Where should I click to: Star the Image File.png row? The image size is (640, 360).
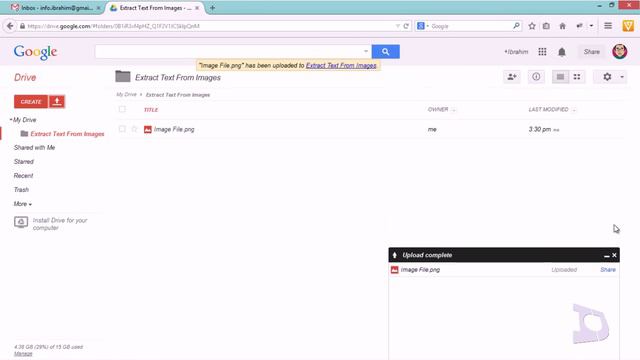(x=134, y=129)
